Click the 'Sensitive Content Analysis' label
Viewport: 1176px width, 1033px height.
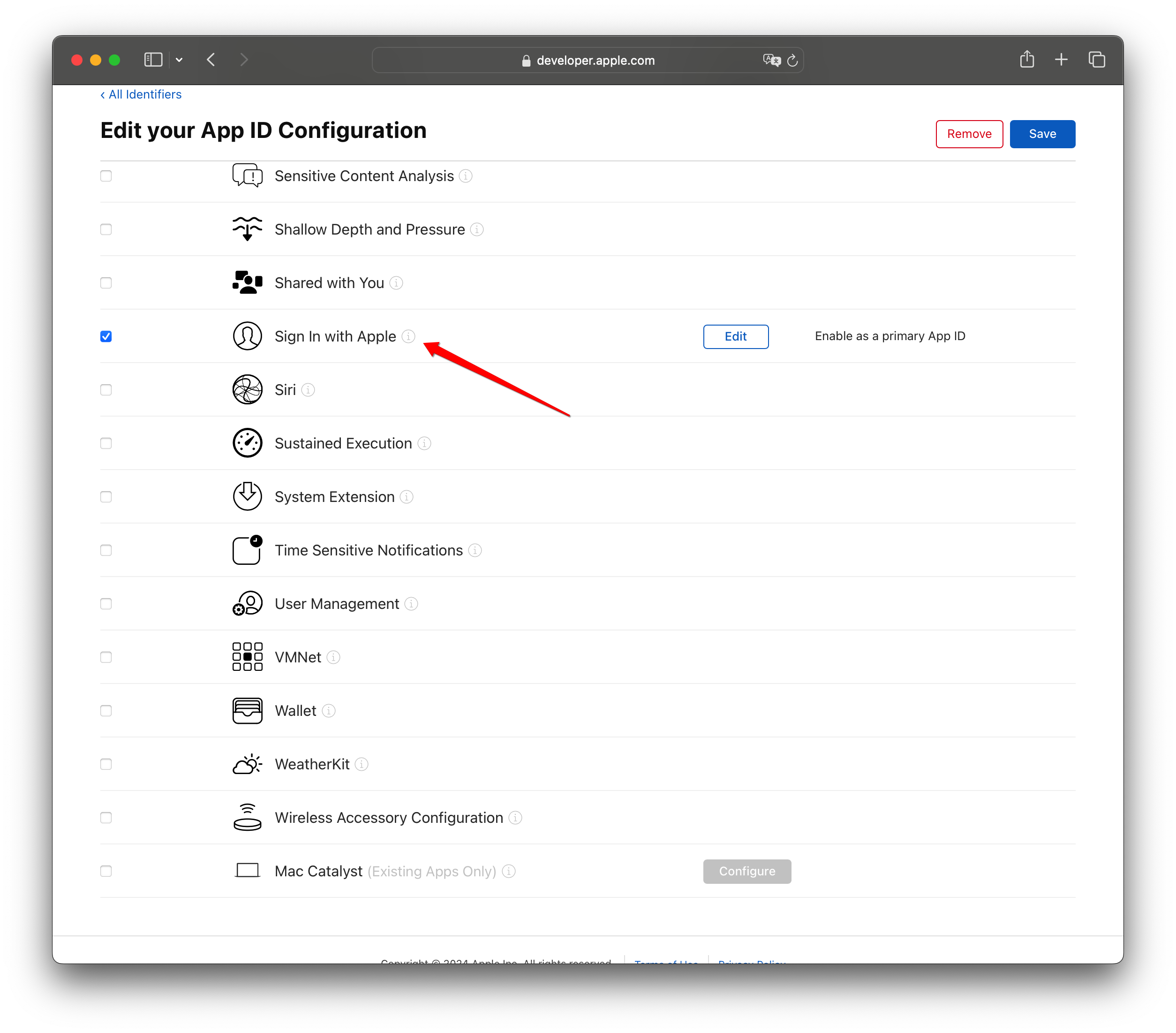[x=364, y=176]
